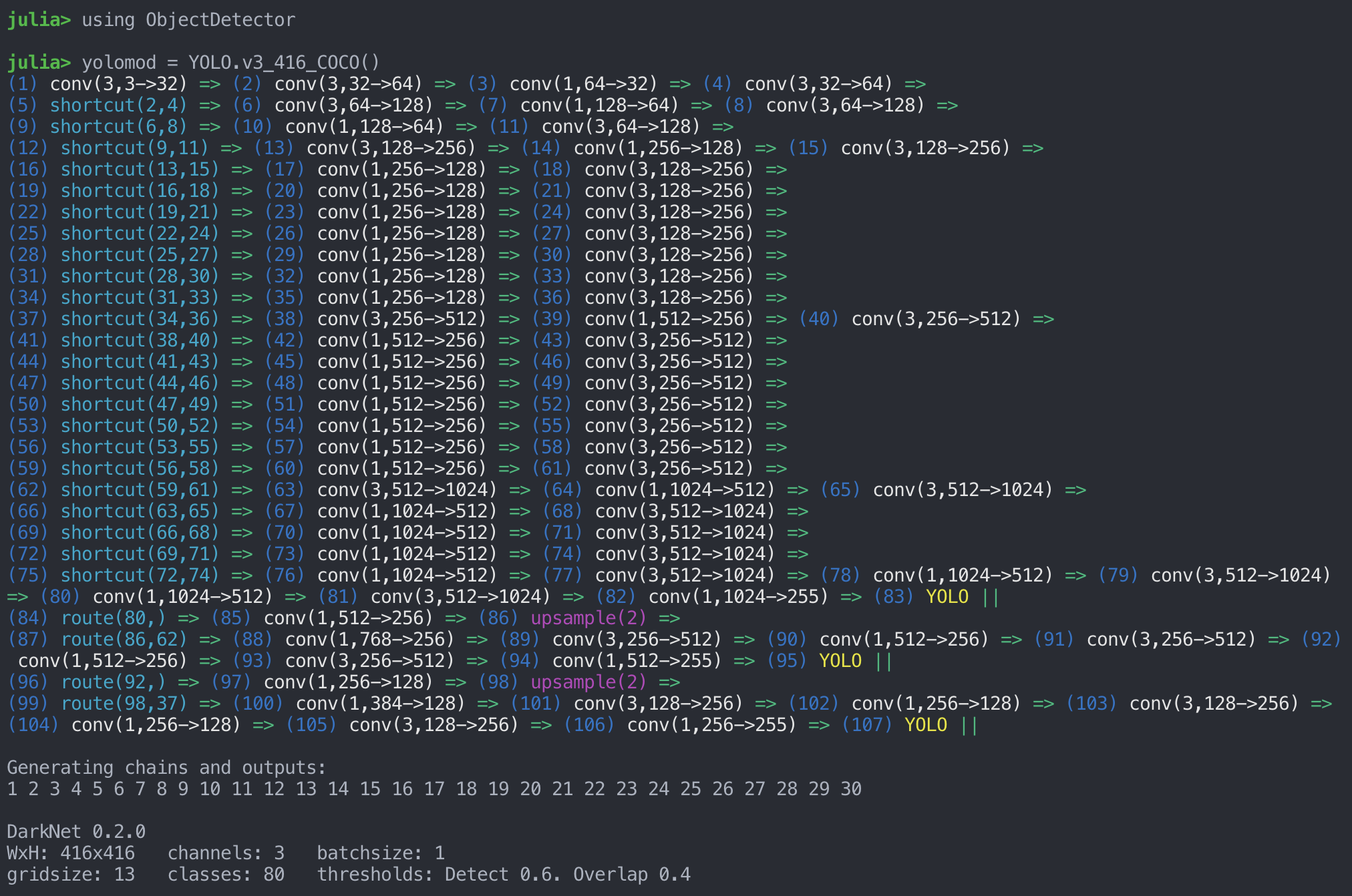Click the YOLO label at layer 83

(x=947, y=597)
